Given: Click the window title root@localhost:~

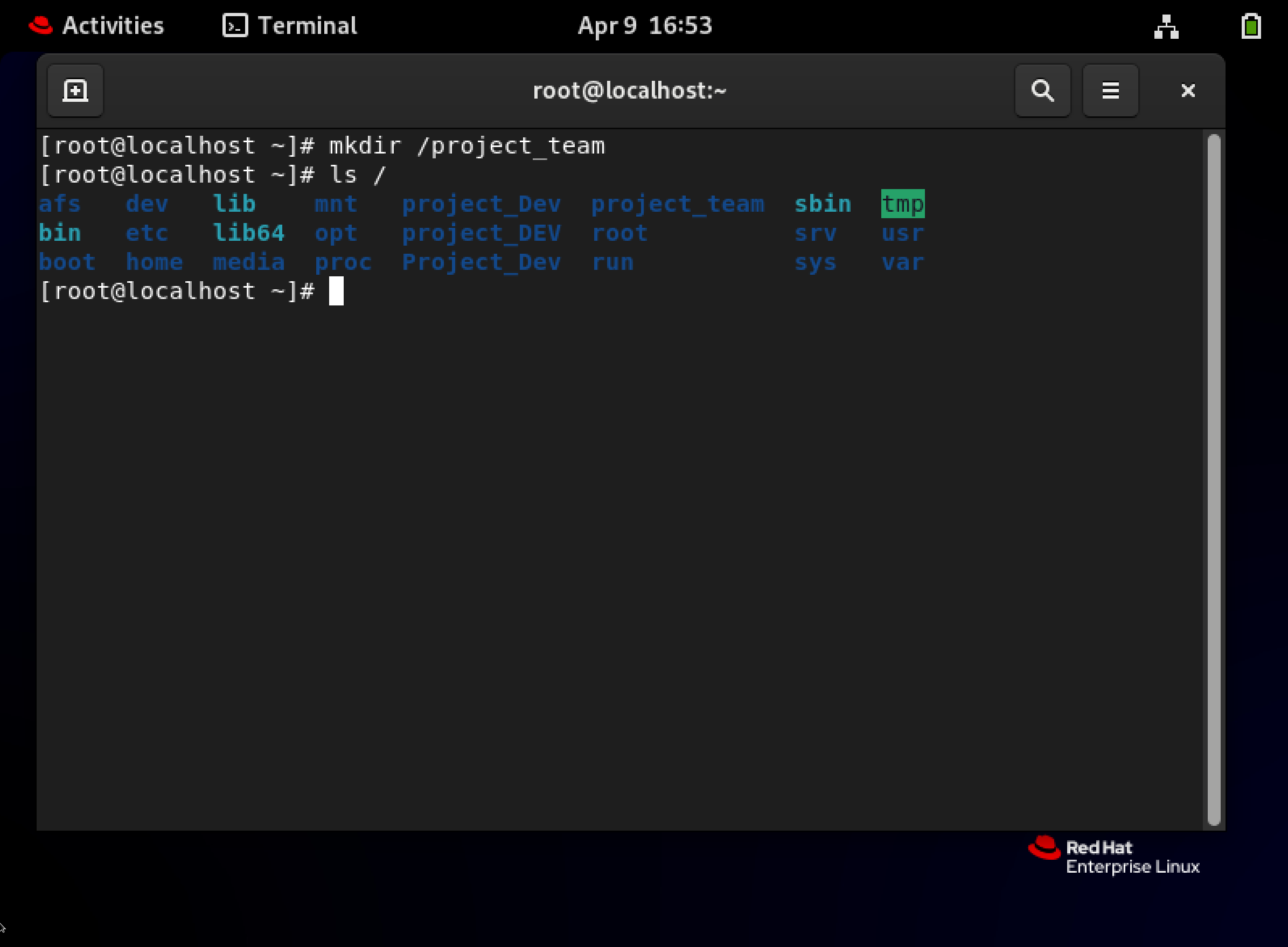Looking at the screenshot, I should click(629, 90).
